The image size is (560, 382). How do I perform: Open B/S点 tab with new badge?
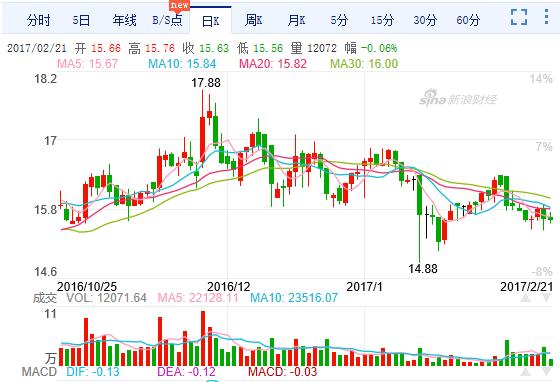click(x=167, y=20)
